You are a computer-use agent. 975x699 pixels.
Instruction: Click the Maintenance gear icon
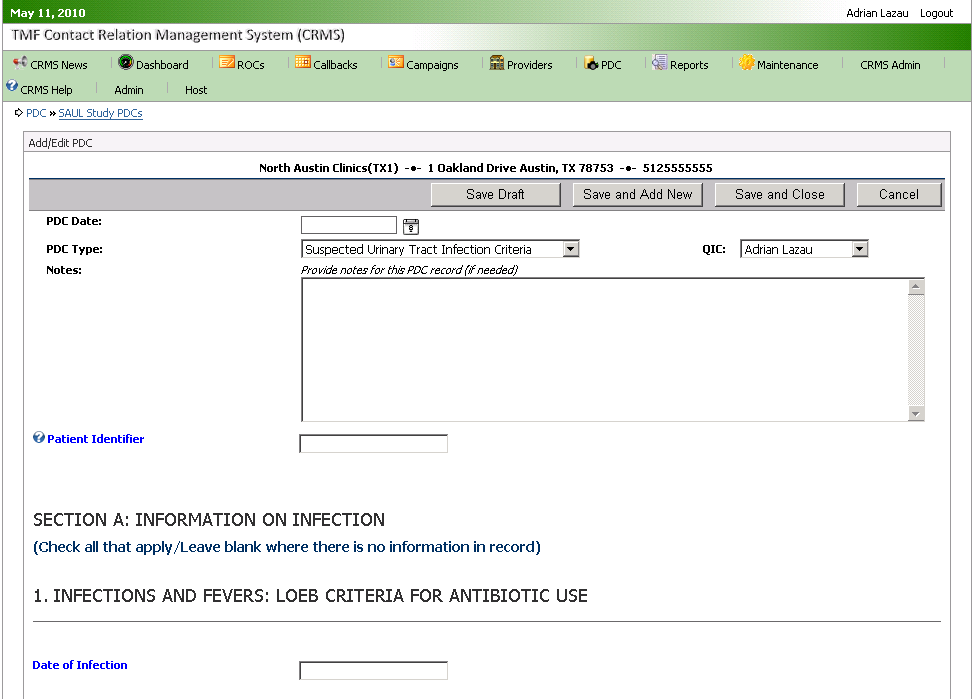point(747,62)
